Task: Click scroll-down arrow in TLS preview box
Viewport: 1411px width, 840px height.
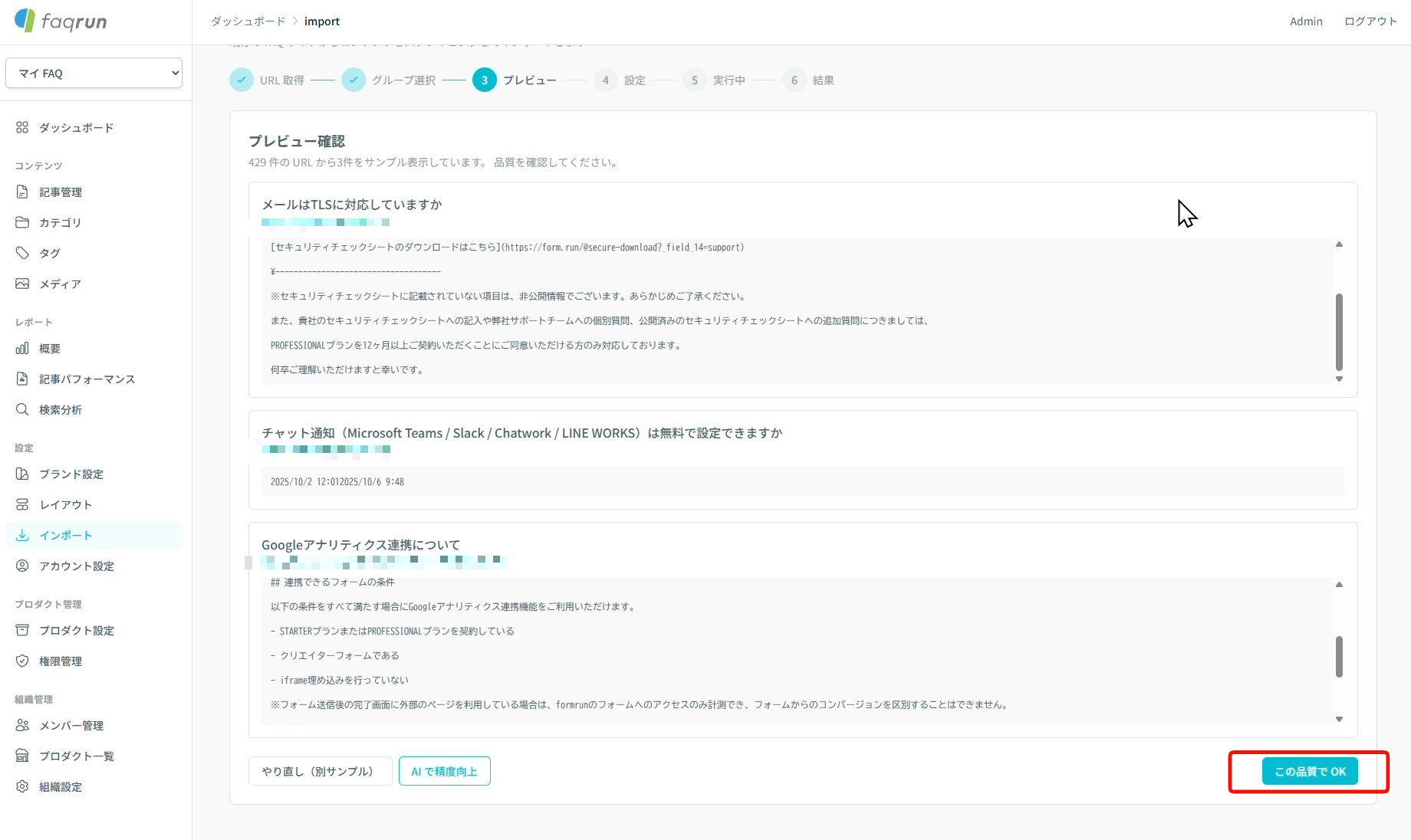Action: coord(1339,379)
